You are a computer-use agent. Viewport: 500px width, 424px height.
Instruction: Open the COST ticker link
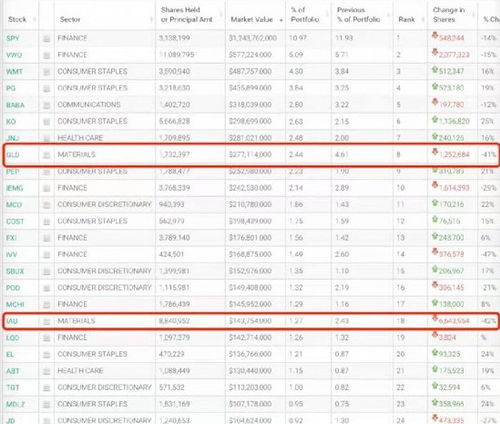[x=15, y=221]
